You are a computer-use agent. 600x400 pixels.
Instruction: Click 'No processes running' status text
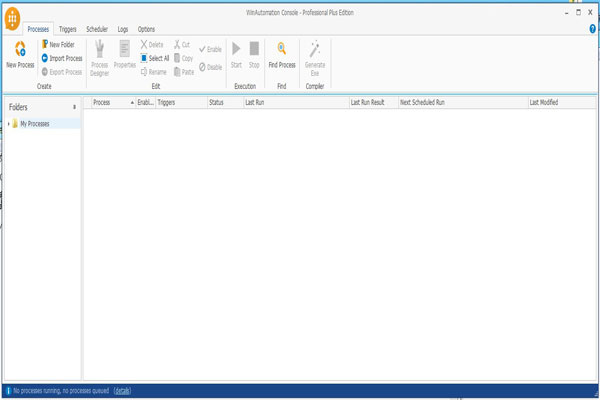coord(61,391)
